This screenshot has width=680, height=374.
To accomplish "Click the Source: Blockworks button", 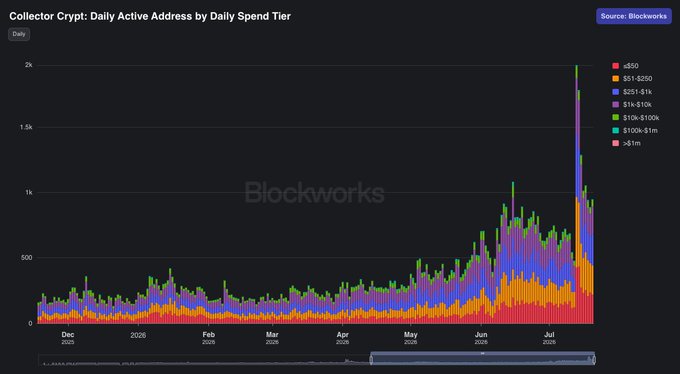I will pos(634,16).
